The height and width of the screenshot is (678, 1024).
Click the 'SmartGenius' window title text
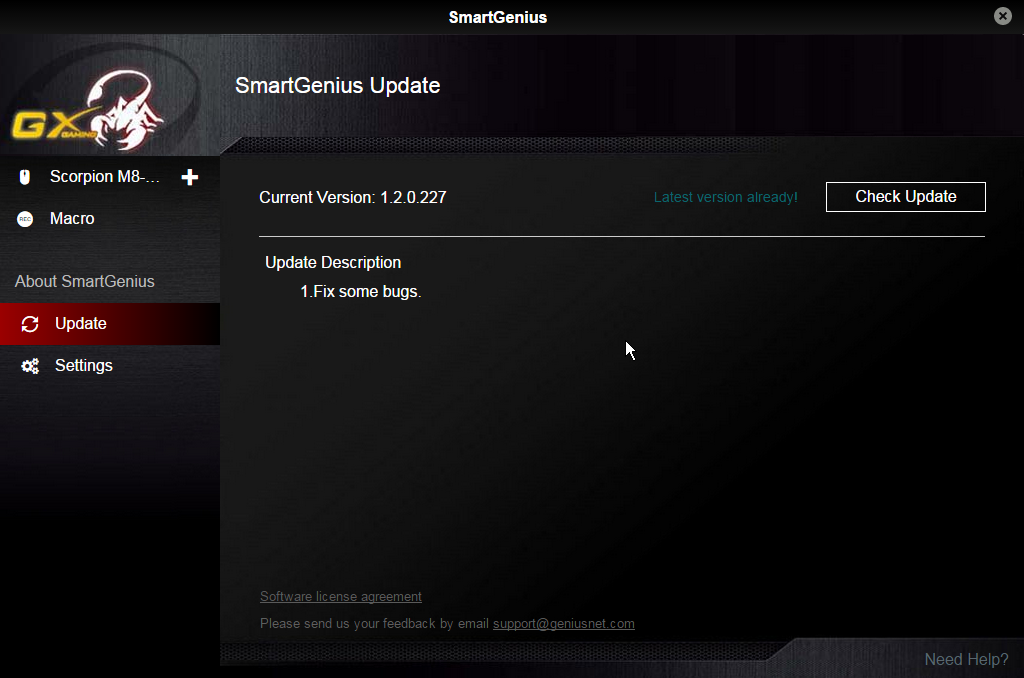pyautogui.click(x=498, y=18)
